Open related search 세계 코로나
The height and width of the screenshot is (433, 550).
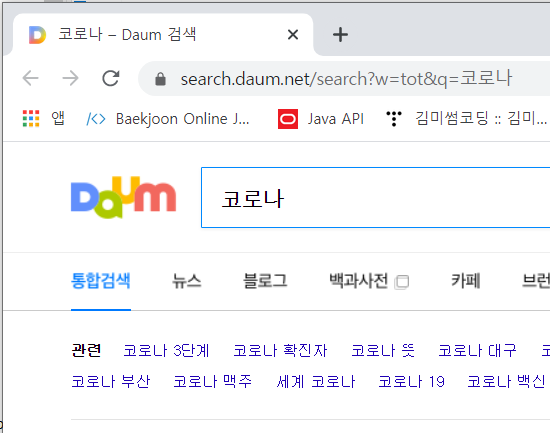point(316,381)
